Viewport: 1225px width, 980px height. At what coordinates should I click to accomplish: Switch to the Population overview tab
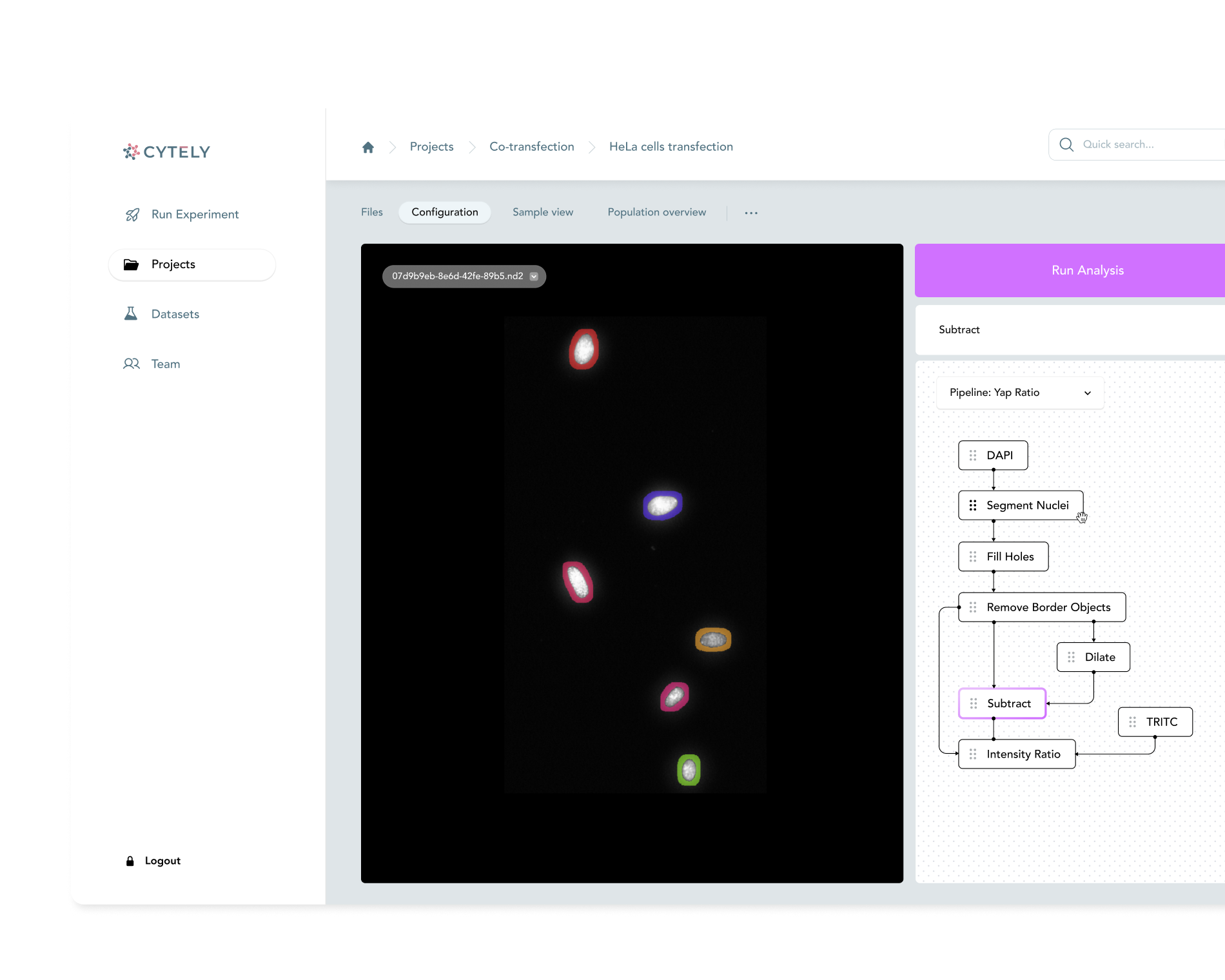click(656, 211)
